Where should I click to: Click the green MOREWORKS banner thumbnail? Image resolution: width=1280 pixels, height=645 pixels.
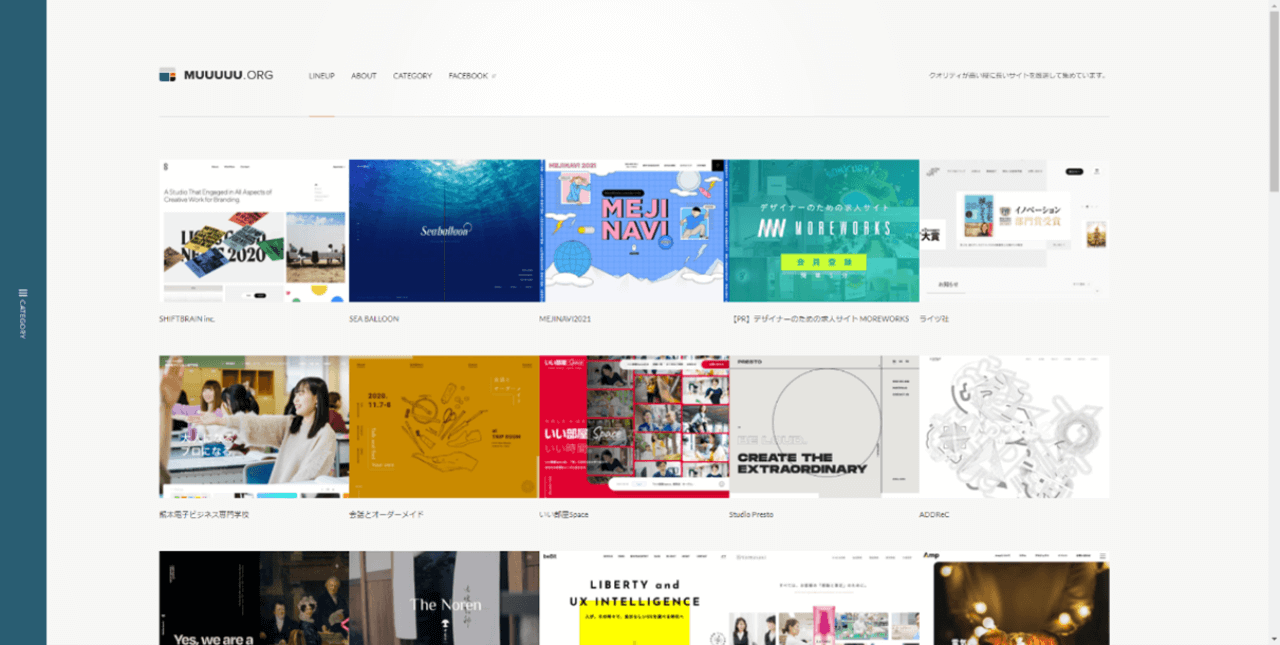coord(823,231)
